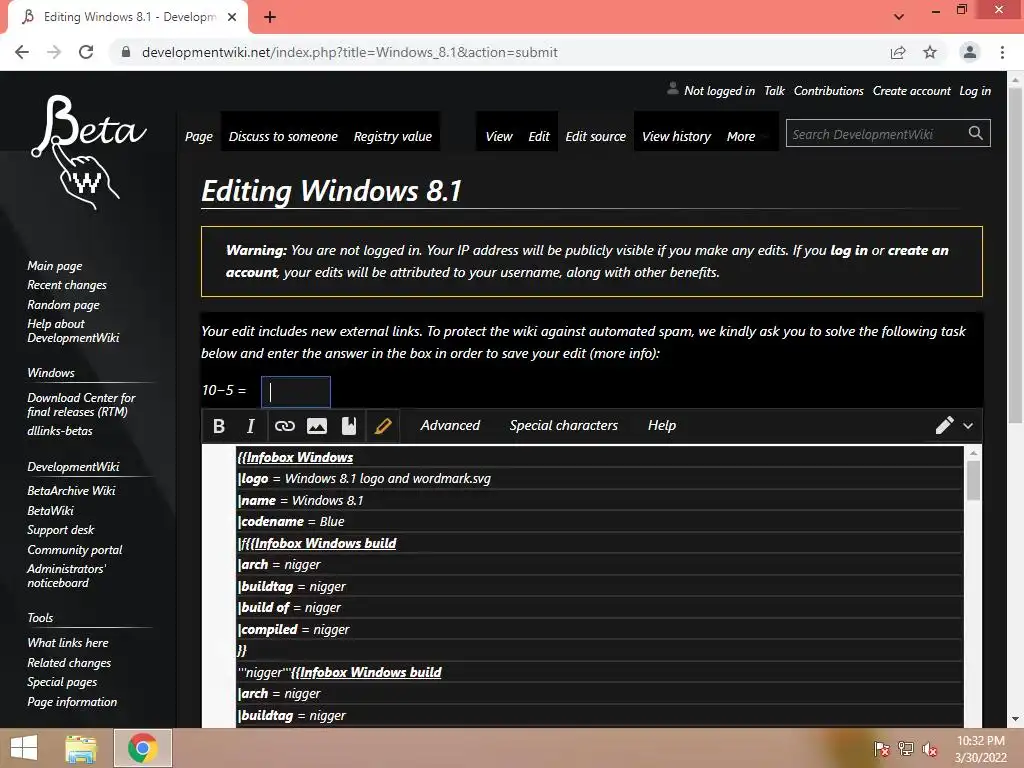
Task: Reload the page with refresh icon
Action: pos(86,52)
